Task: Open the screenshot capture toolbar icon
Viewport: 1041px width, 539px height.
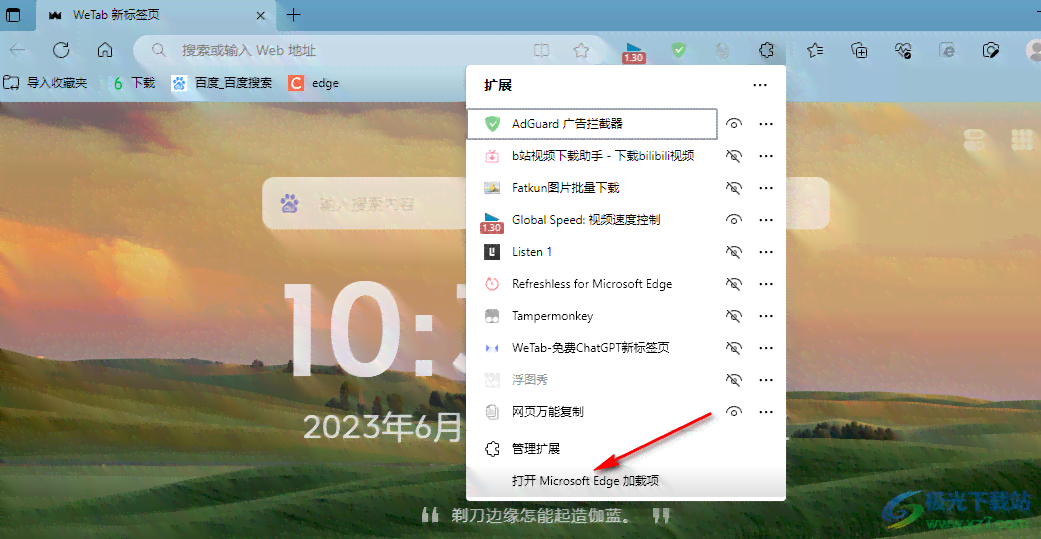Action: click(991, 50)
